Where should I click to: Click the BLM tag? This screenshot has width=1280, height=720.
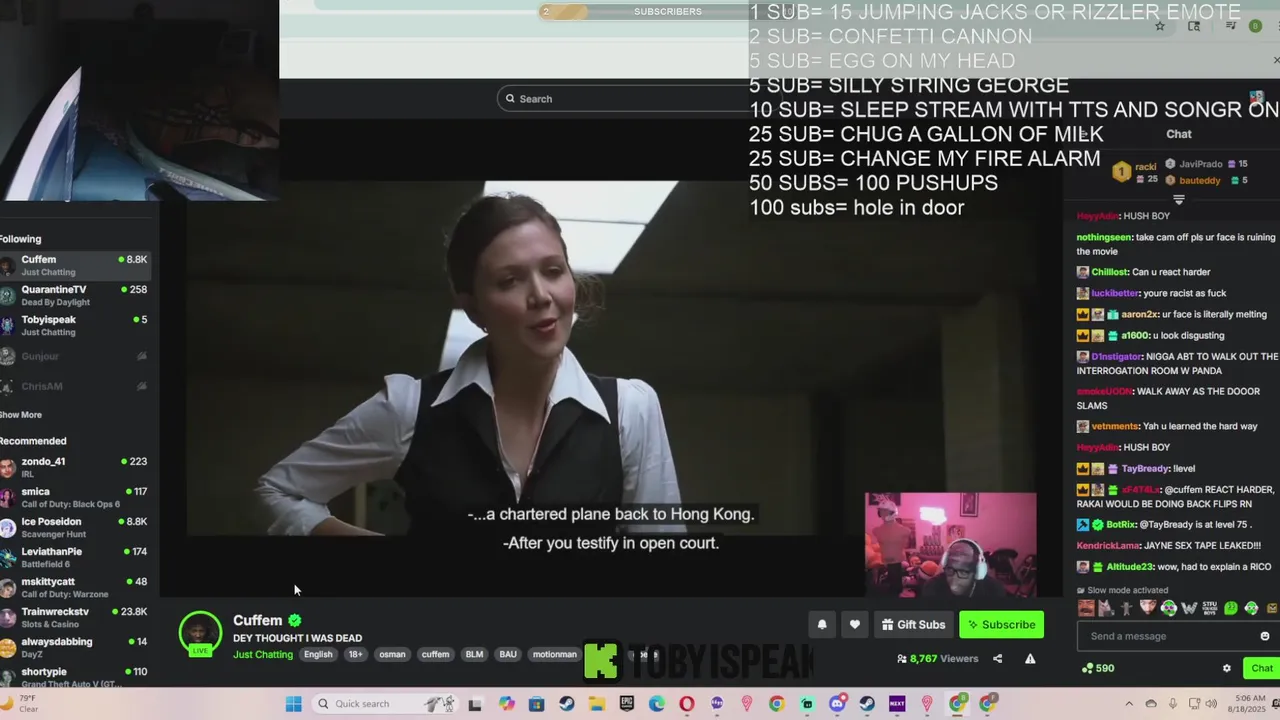[x=474, y=655]
